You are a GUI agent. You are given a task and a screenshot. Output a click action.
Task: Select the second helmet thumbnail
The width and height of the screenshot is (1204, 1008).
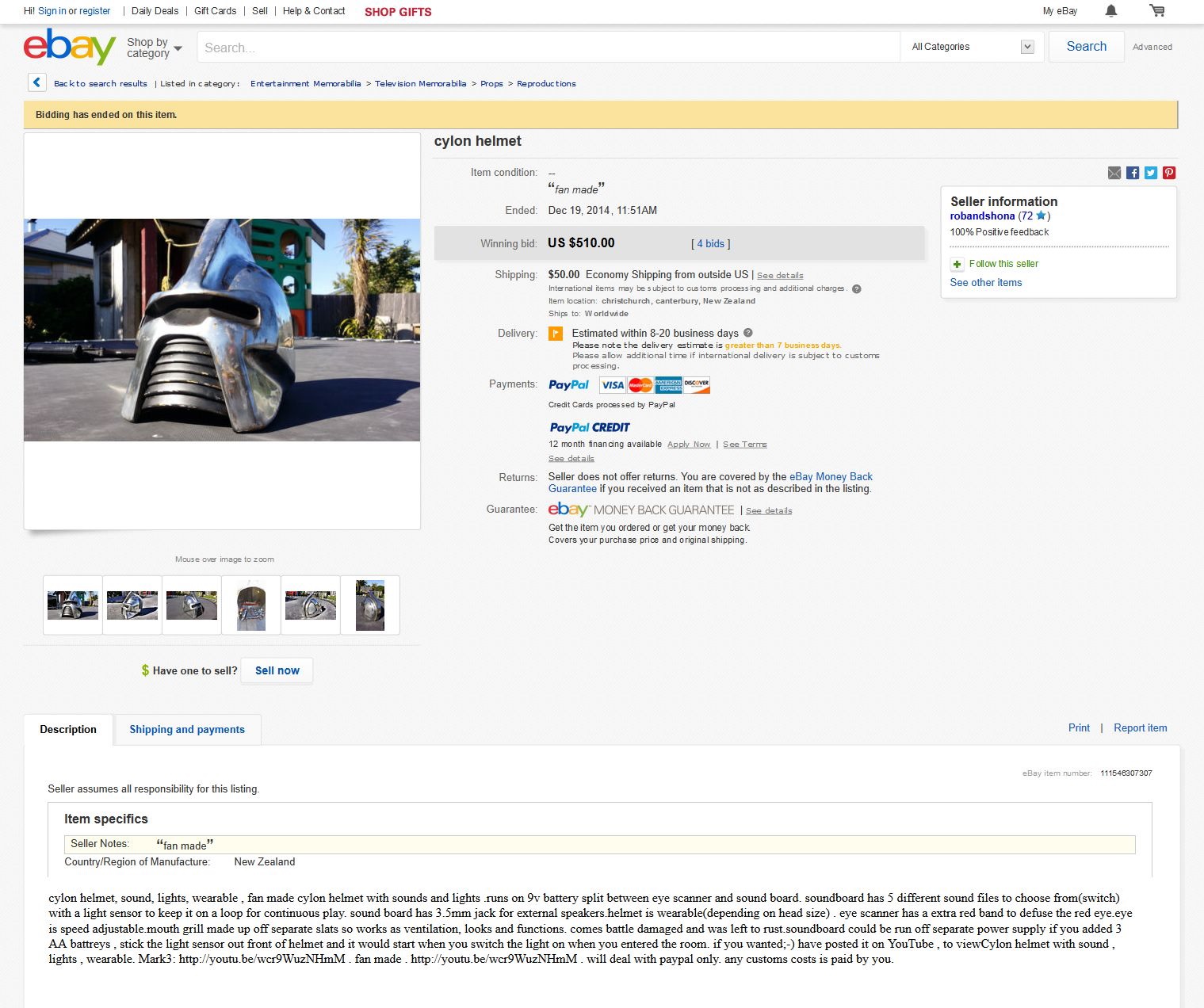coord(132,605)
